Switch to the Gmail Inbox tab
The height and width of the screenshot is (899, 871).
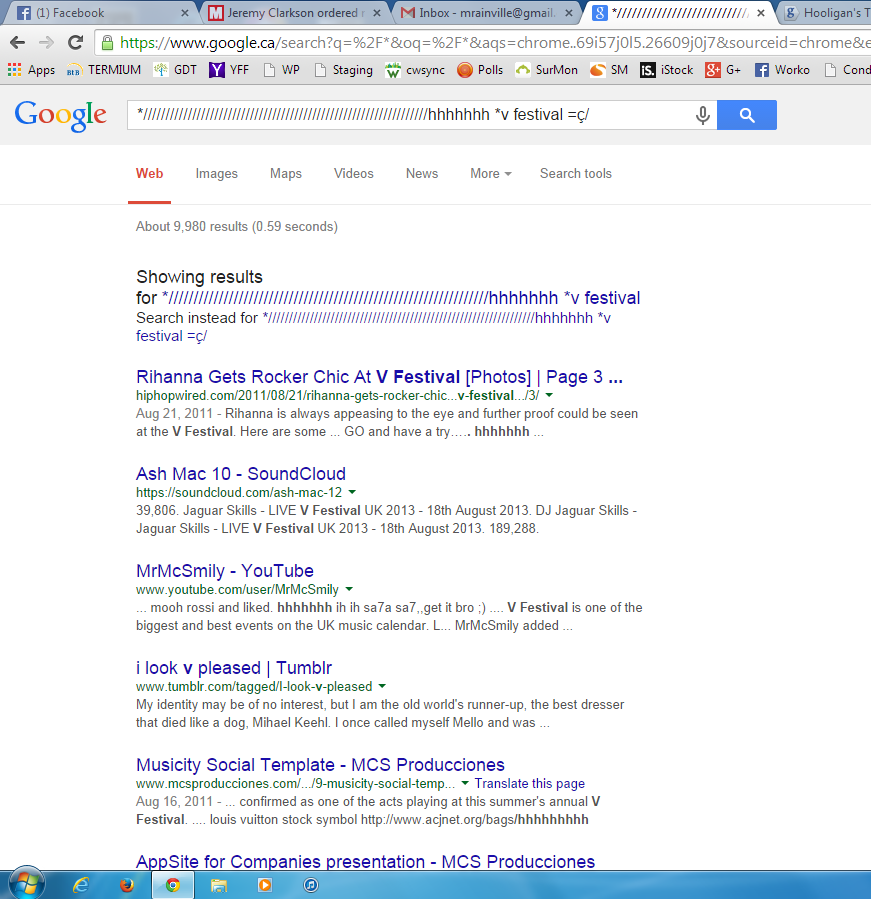pyautogui.click(x=485, y=13)
